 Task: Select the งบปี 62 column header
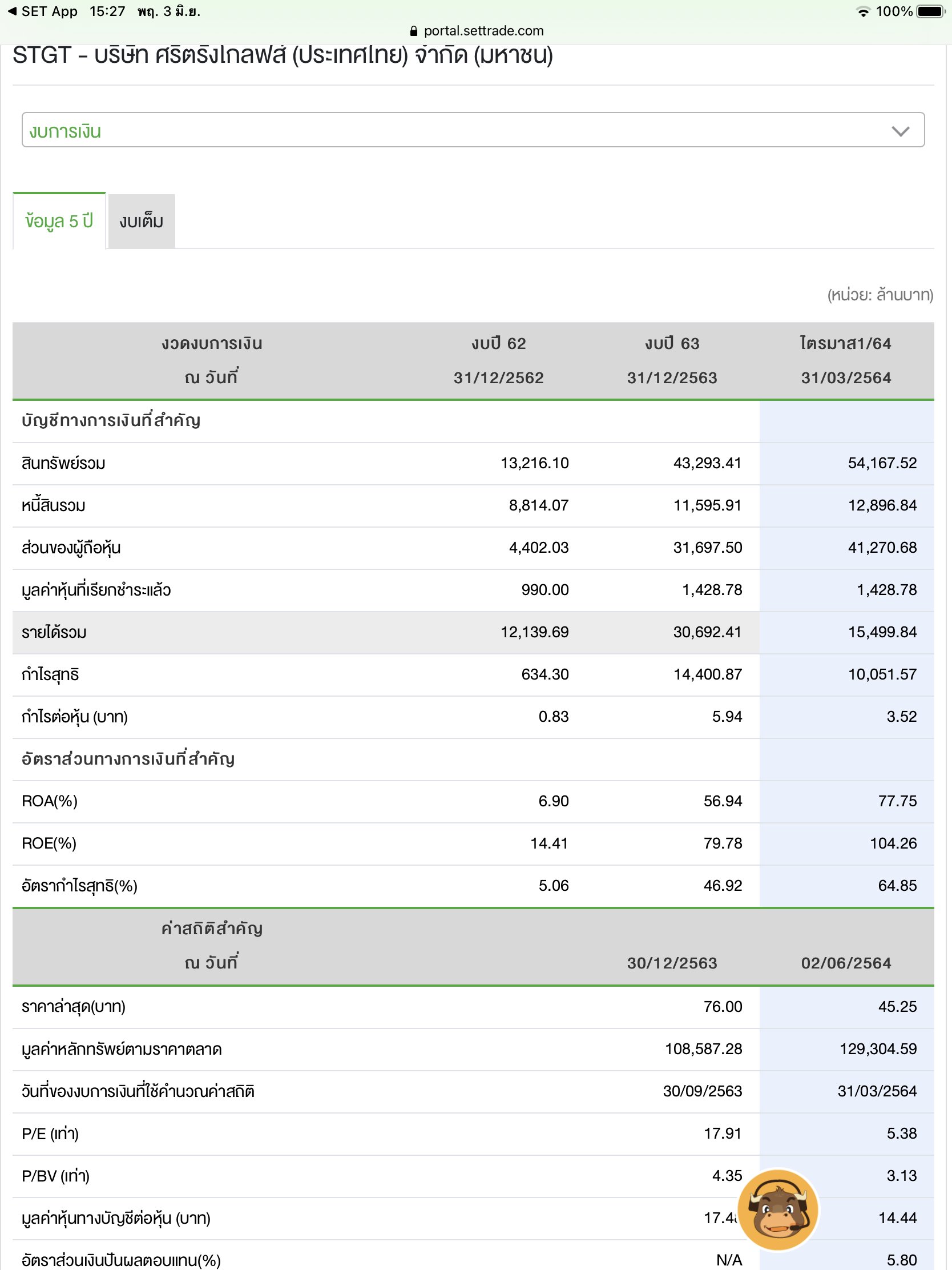[x=499, y=343]
